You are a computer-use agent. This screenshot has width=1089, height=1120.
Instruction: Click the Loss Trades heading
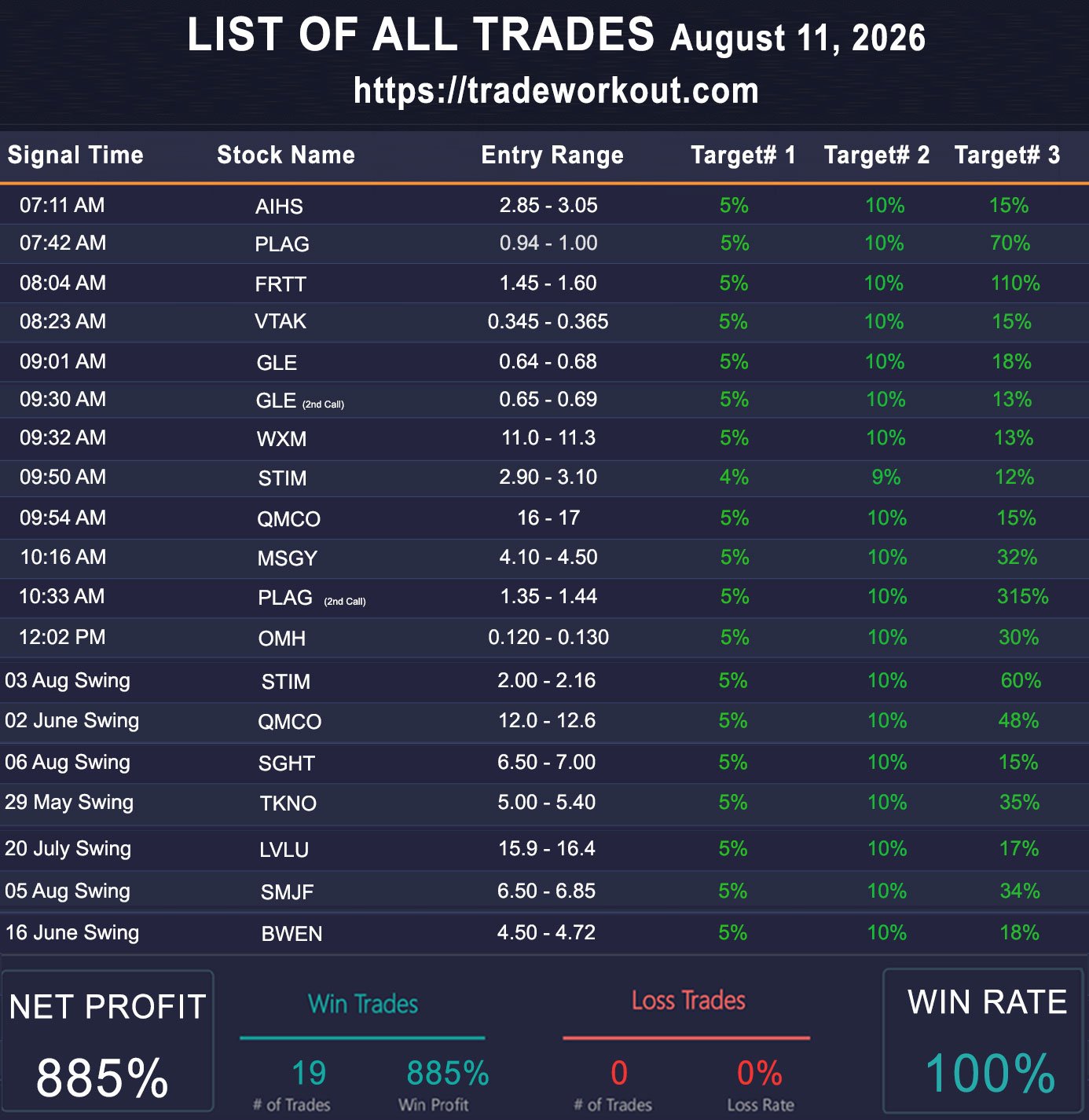point(688,1001)
